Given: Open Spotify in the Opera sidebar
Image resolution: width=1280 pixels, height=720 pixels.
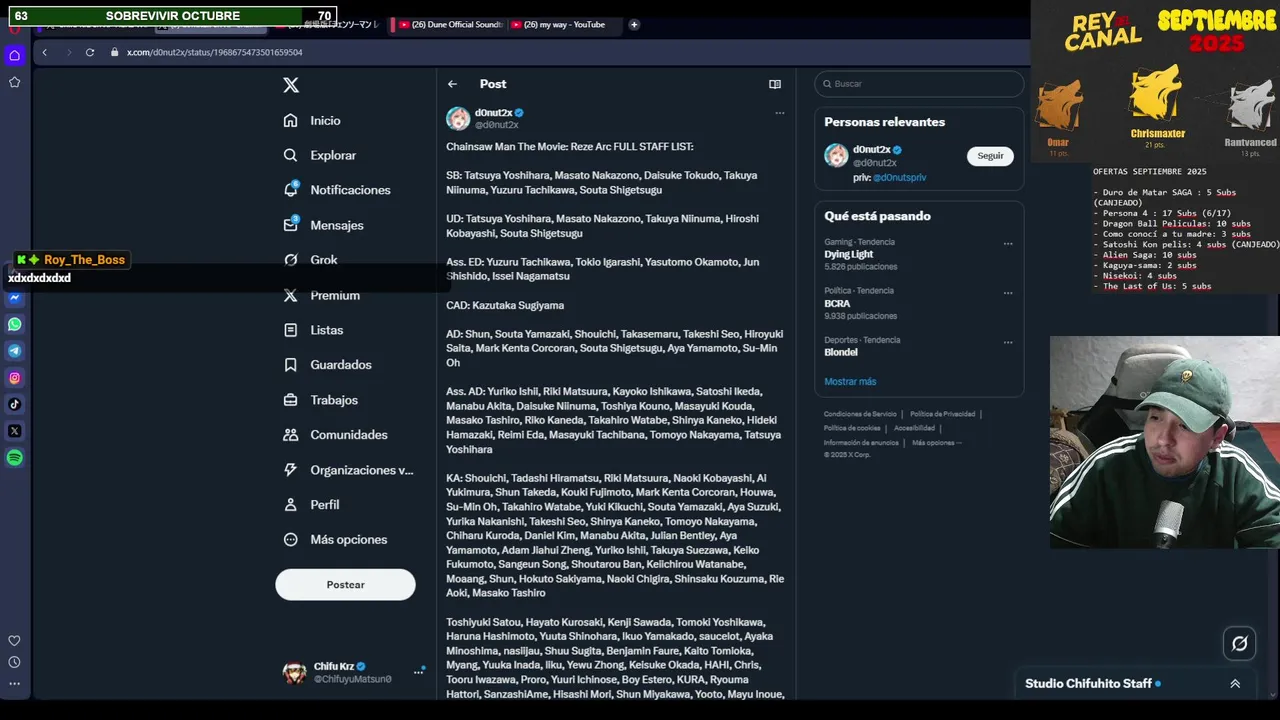Looking at the screenshot, I should pyautogui.click(x=14, y=458).
